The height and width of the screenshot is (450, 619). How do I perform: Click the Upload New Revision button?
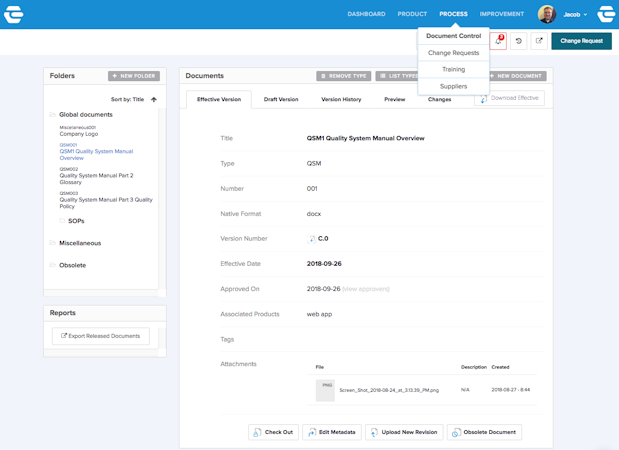pos(404,432)
